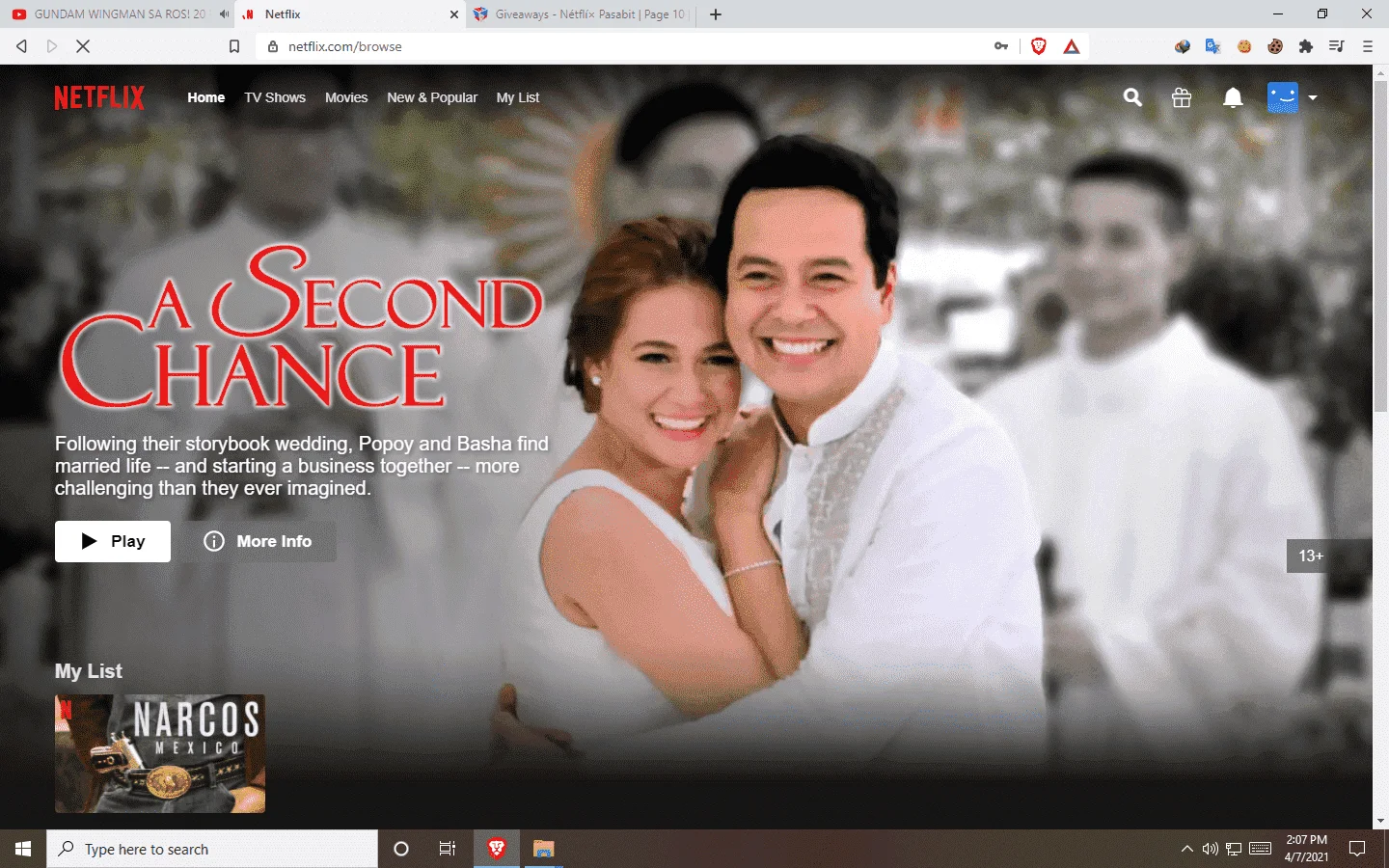Screen dimensions: 1389x868
Task: Stop loading the page
Action: [x=83, y=46]
